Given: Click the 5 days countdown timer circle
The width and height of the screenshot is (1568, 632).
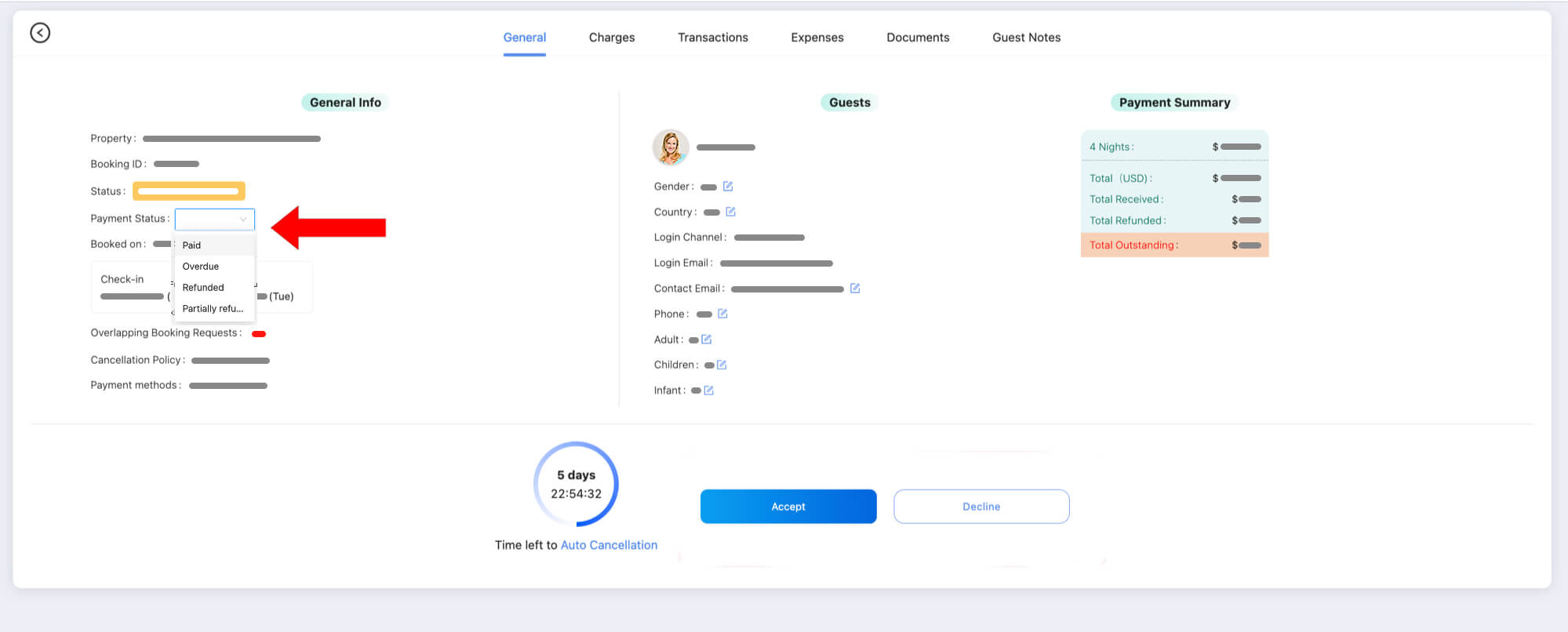Looking at the screenshot, I should click(577, 484).
